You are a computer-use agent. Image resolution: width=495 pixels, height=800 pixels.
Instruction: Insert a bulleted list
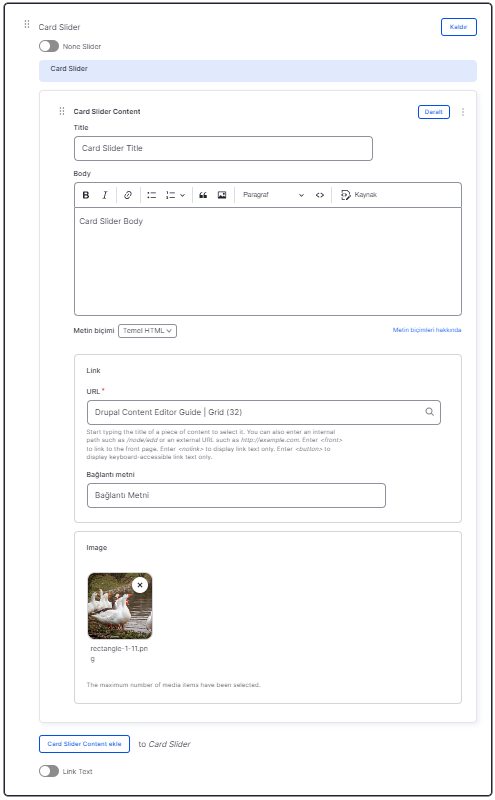pos(152,195)
